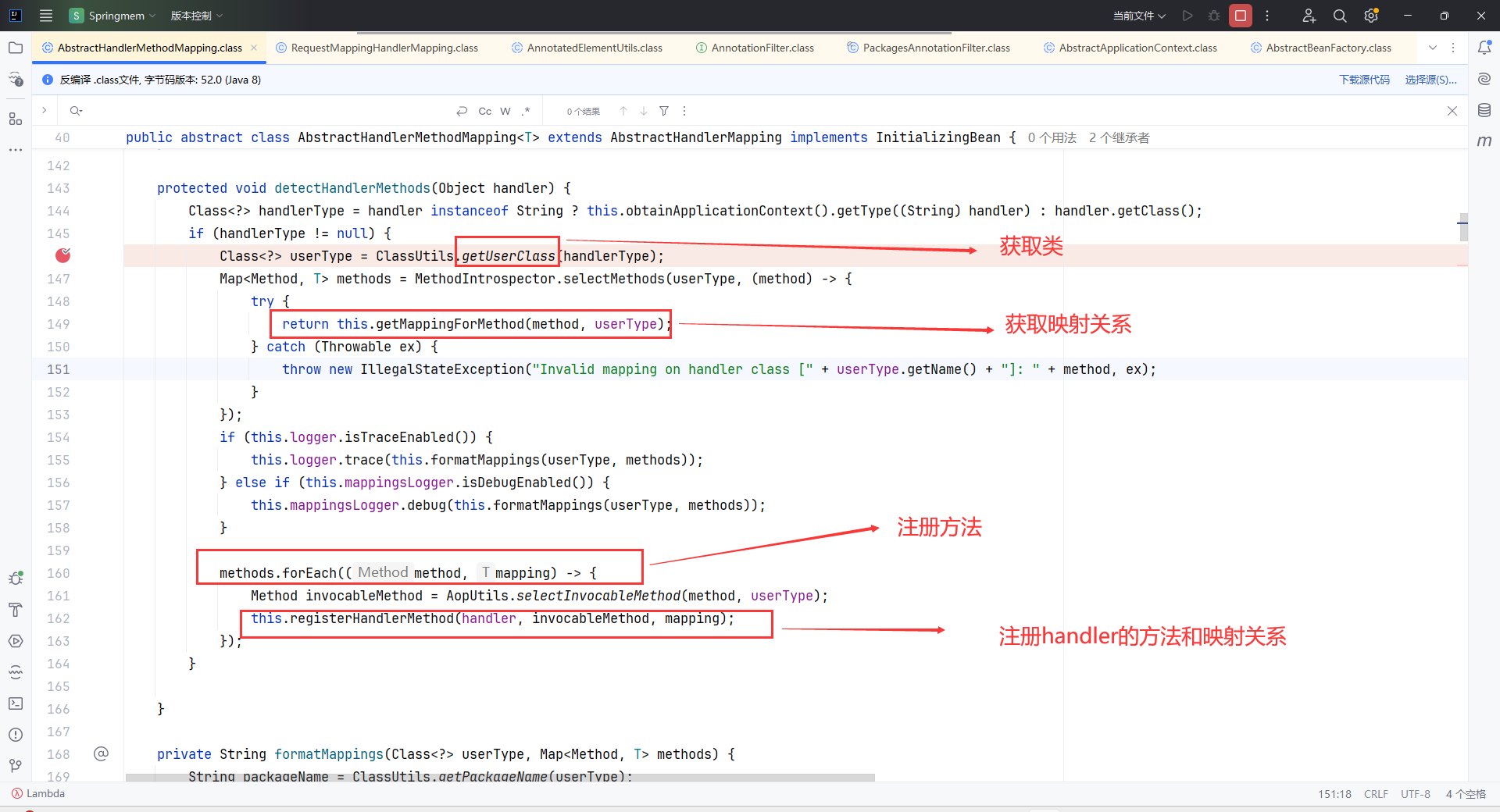This screenshot has height=812, width=1500.
Task: Click the 下载源代码 link
Action: (1364, 80)
